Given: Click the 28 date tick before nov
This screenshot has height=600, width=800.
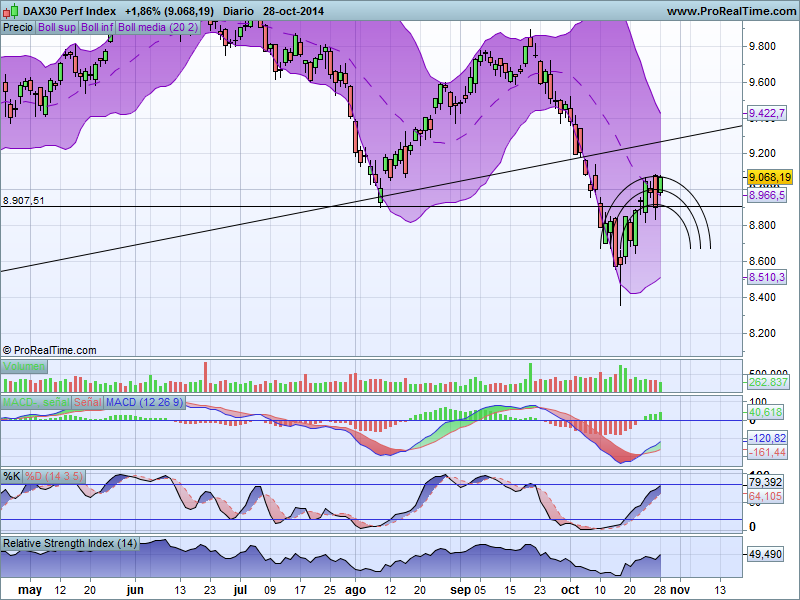Looking at the screenshot, I should pos(660,590).
